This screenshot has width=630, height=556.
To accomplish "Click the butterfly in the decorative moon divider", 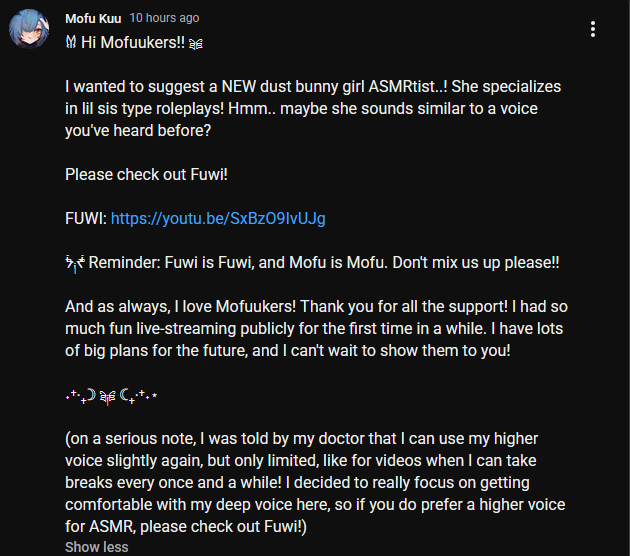I will point(107,397).
